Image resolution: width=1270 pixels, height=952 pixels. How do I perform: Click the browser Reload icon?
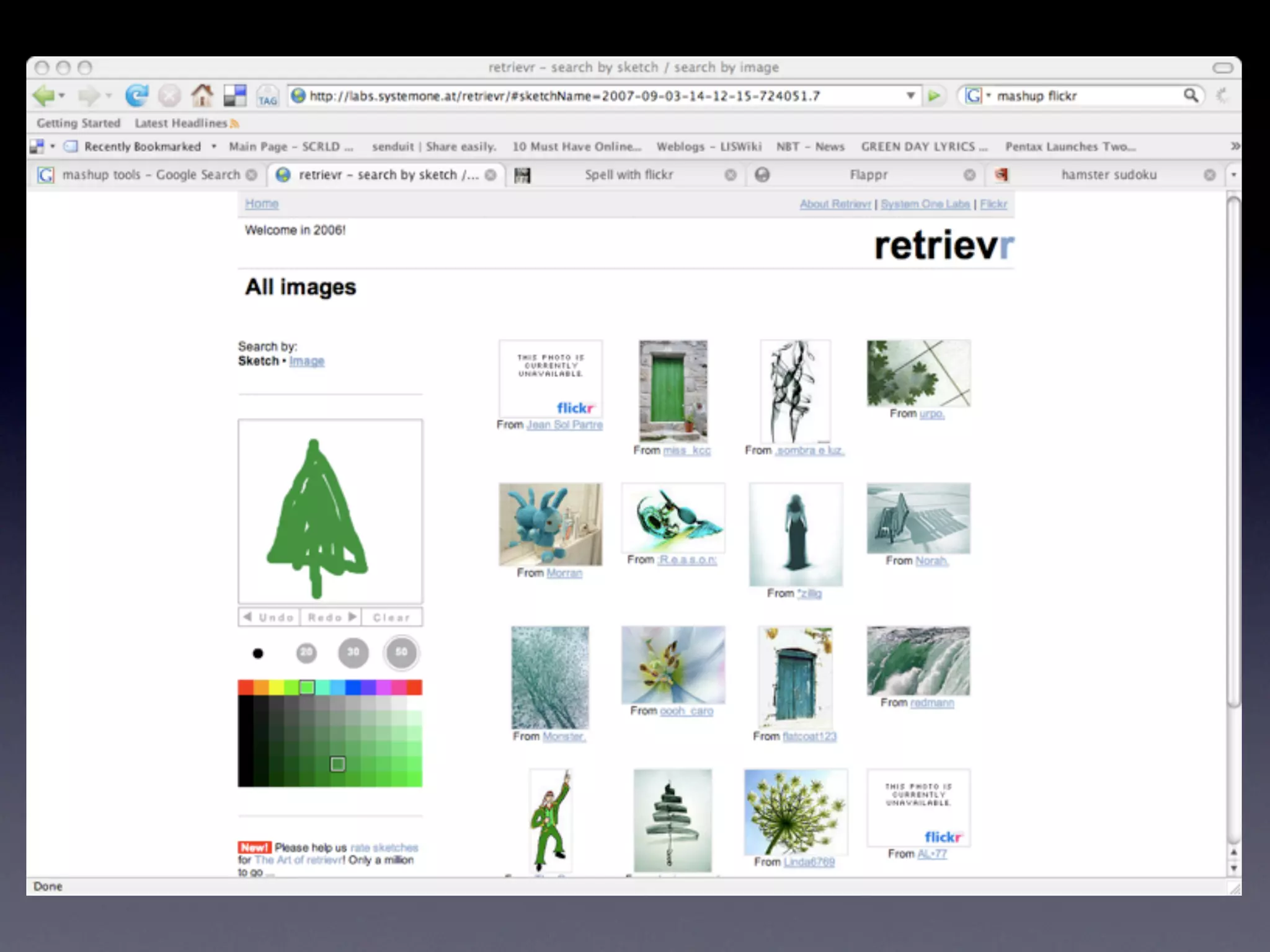tap(136, 95)
